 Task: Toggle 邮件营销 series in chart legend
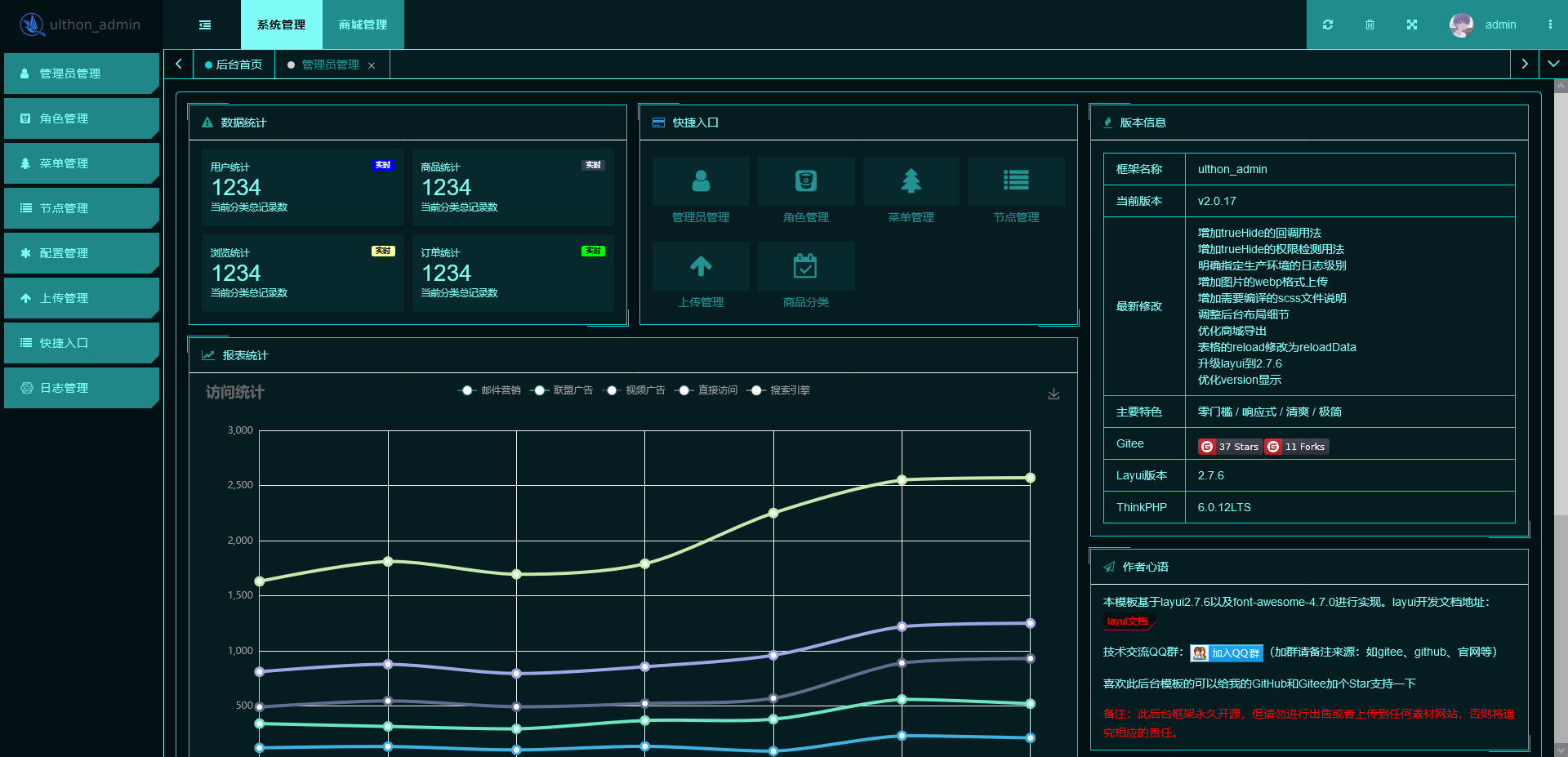click(x=489, y=390)
